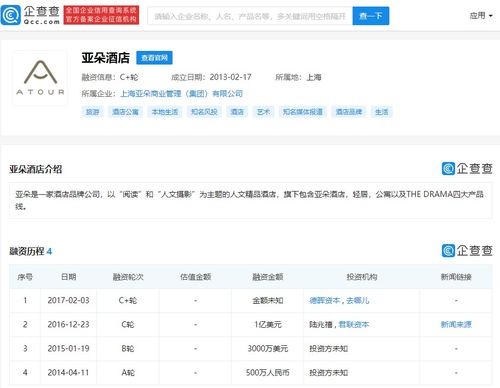Viewport: 500px width, 388px height.
Task: Click the date cell 2016-12-23
Action: [68, 325]
